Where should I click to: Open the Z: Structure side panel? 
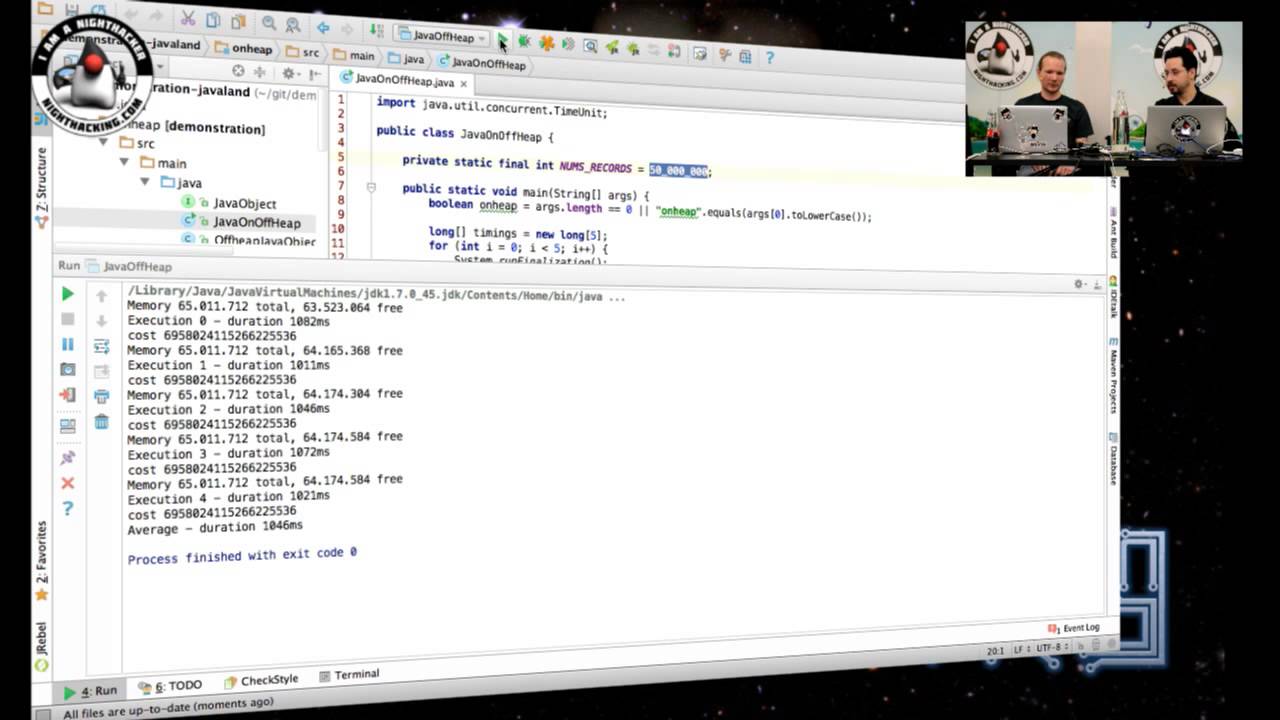42,187
